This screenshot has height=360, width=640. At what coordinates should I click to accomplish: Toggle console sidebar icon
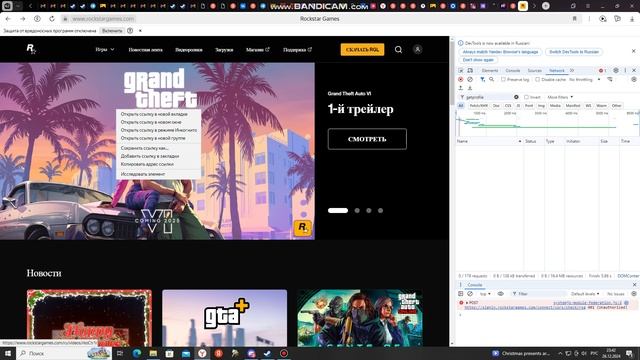point(461,294)
